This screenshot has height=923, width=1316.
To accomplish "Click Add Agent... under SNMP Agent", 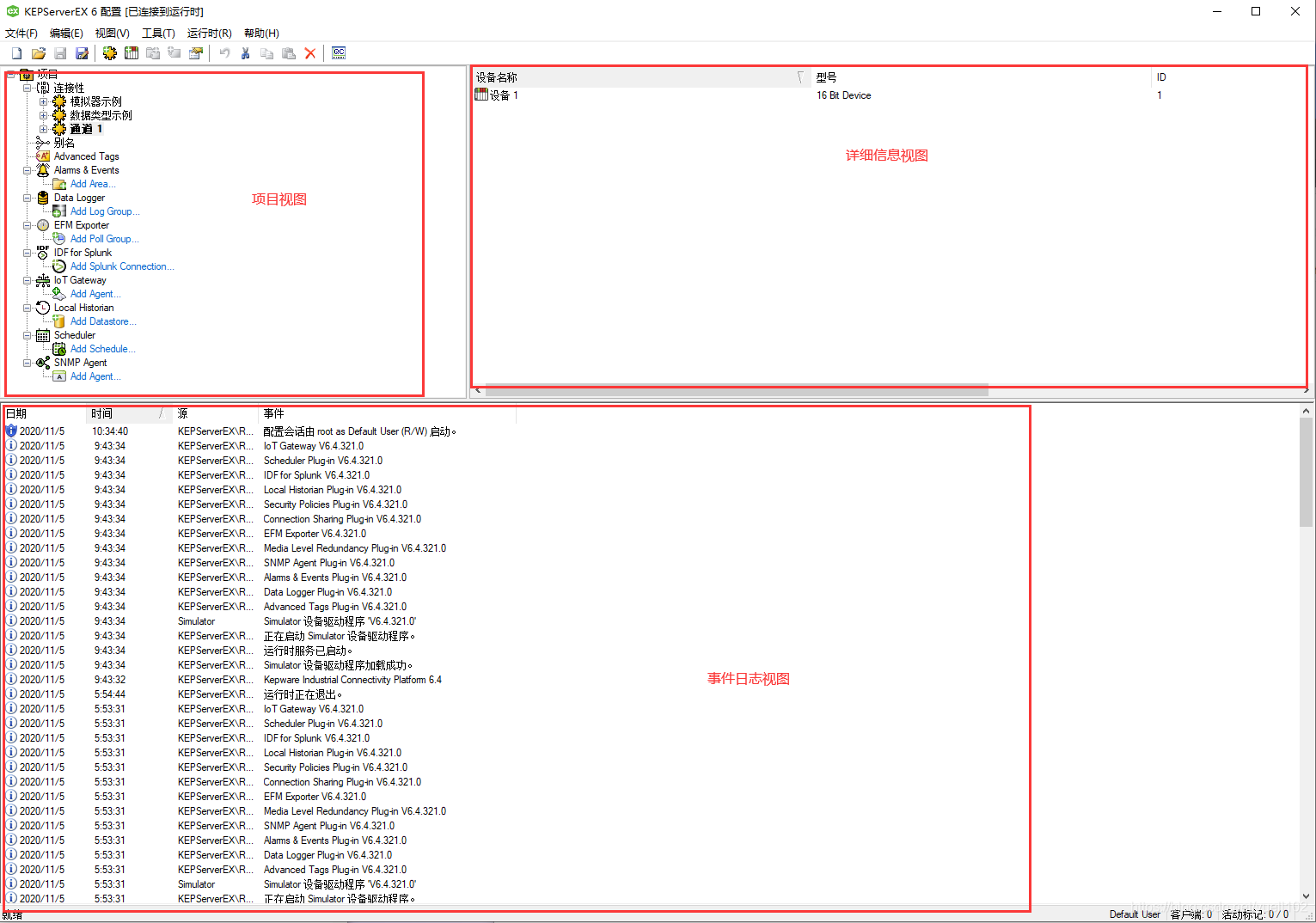I will click(x=95, y=376).
